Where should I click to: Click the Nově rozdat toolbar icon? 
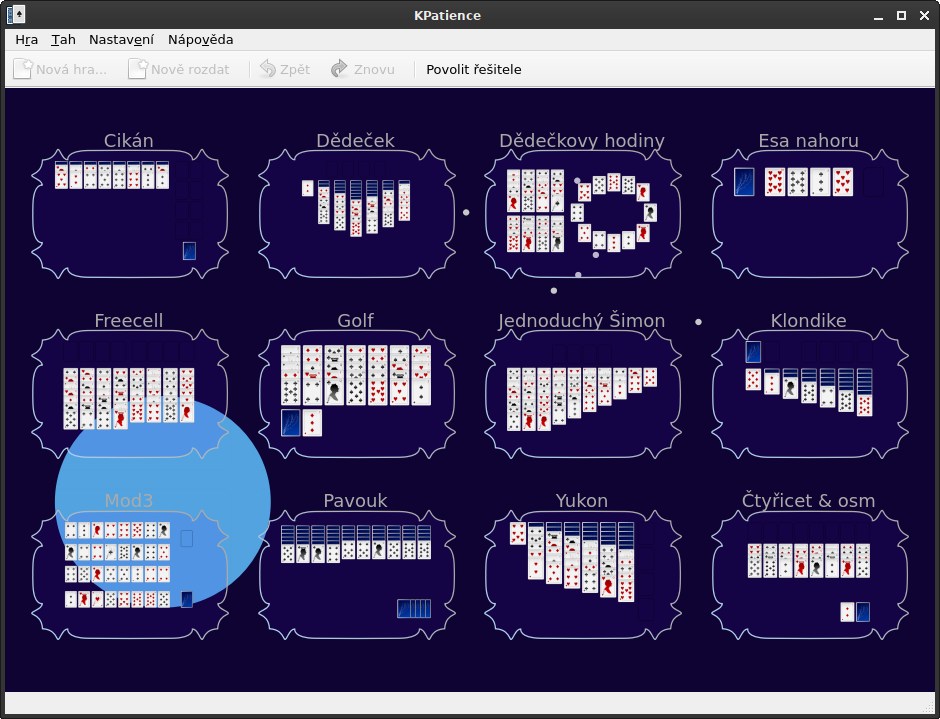coord(137,69)
